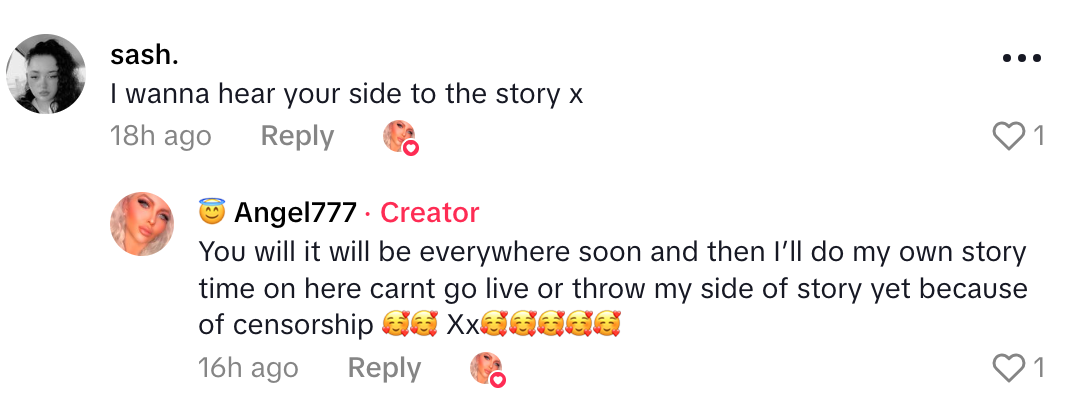
Task: Click the creator-liked badge under Angel777's reply
Action: pos(487,369)
